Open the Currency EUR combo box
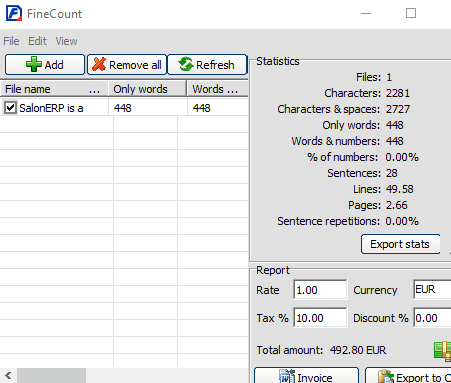The height and width of the screenshot is (383, 451). (x=432, y=289)
